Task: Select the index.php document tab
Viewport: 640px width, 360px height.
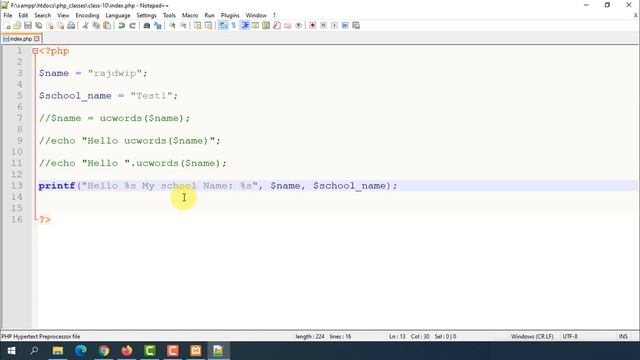Action: pyautogui.click(x=21, y=39)
